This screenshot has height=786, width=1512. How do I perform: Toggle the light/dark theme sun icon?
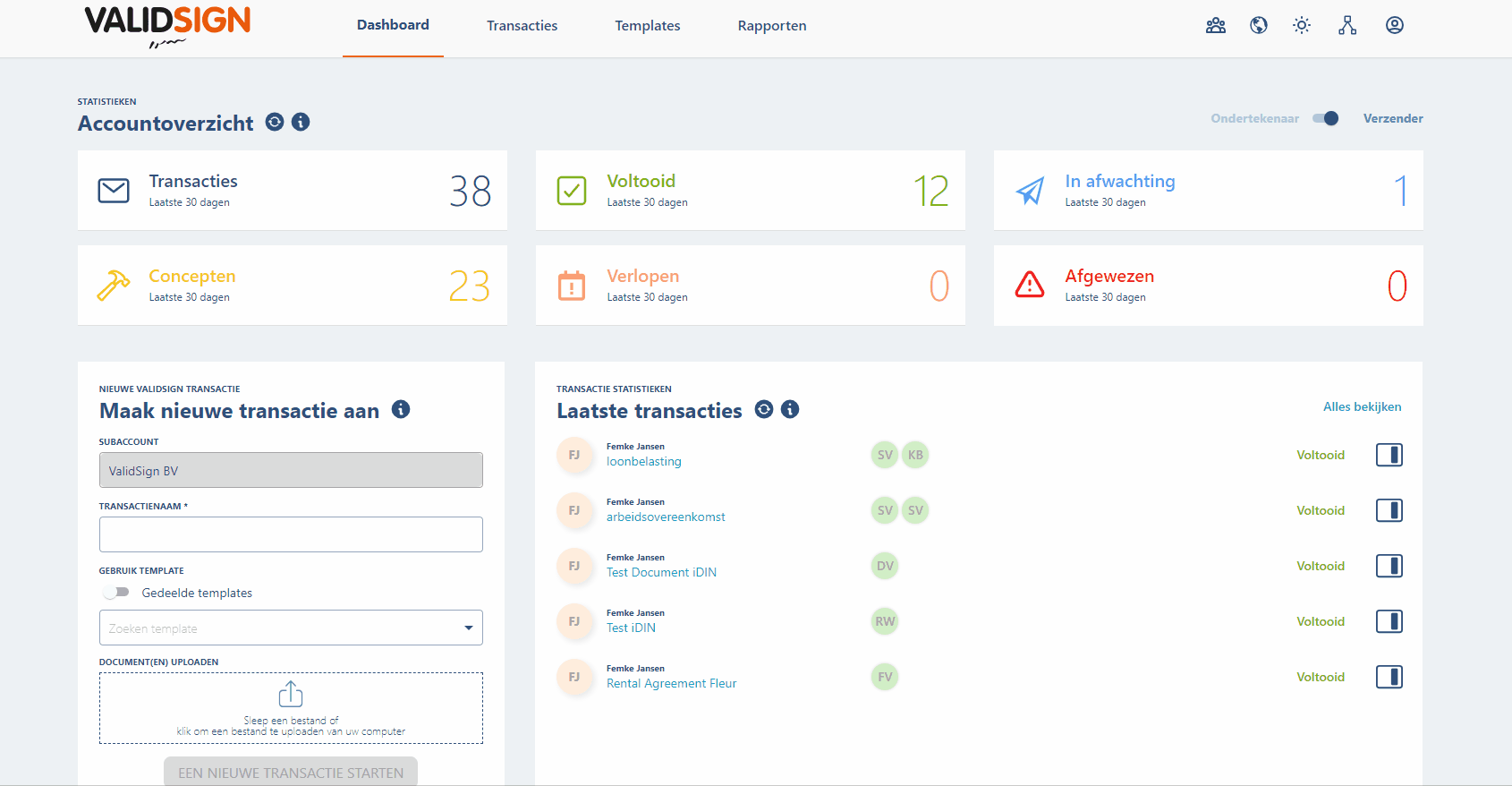(x=1302, y=25)
